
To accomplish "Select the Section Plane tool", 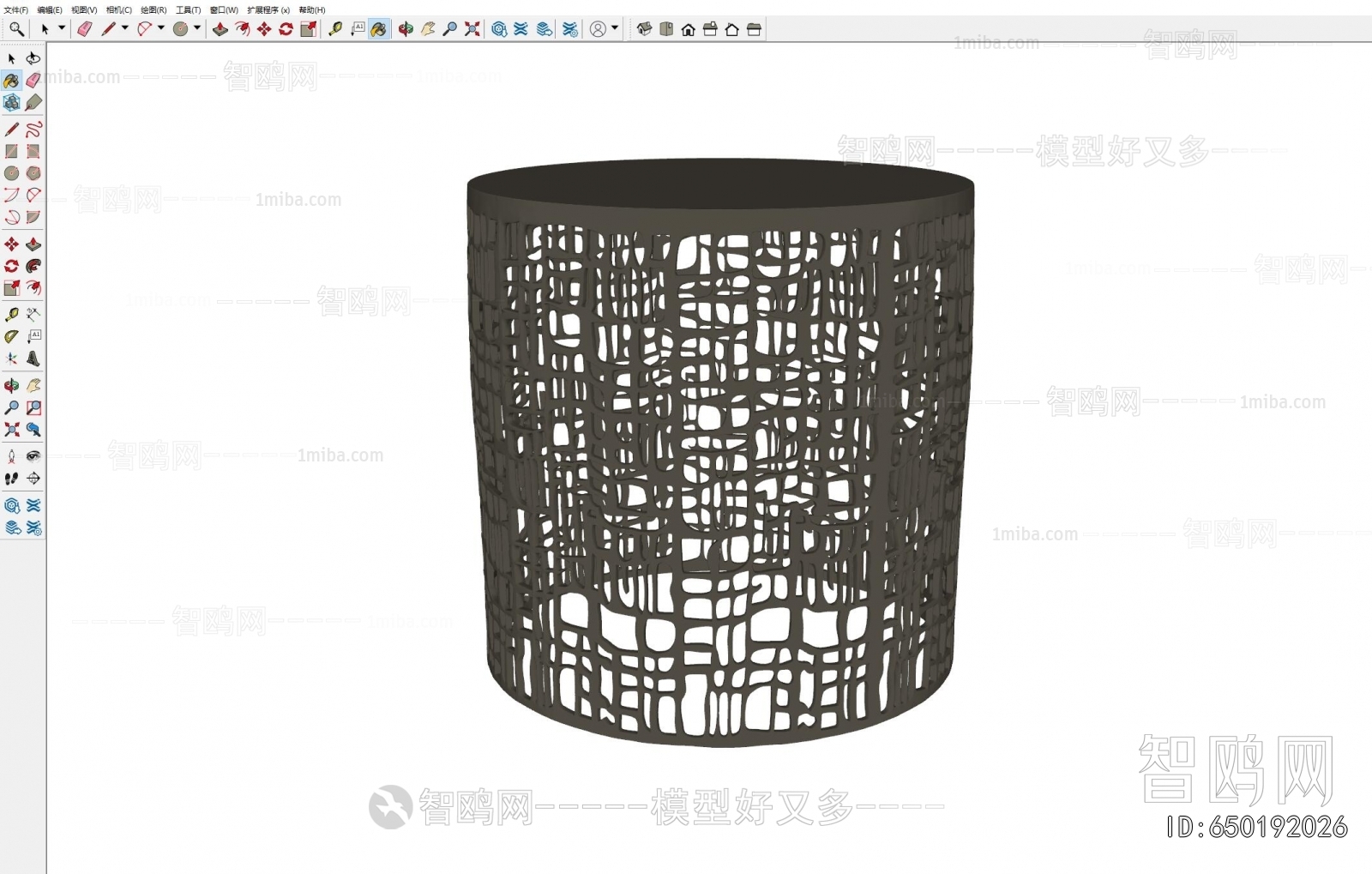I will [x=33, y=479].
